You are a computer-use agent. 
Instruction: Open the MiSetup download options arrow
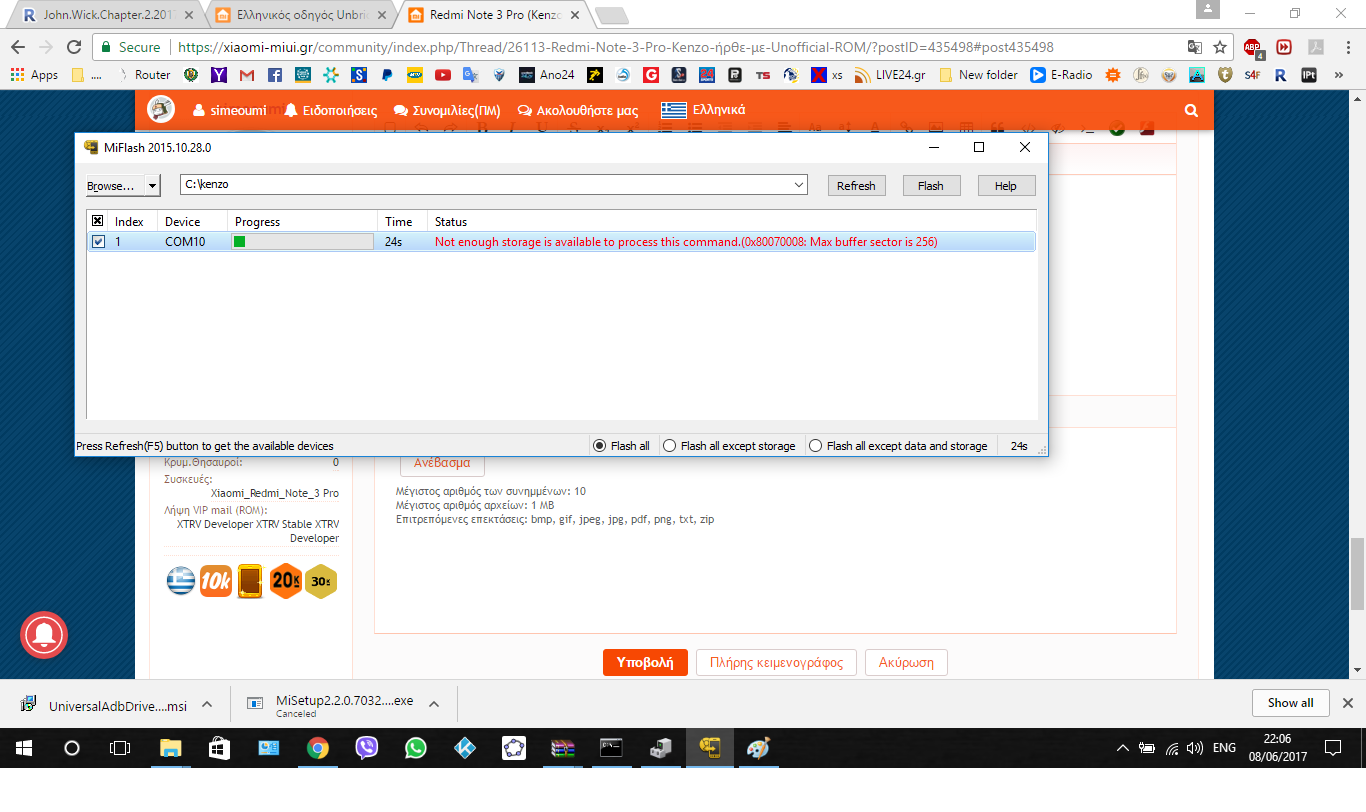pyautogui.click(x=434, y=704)
